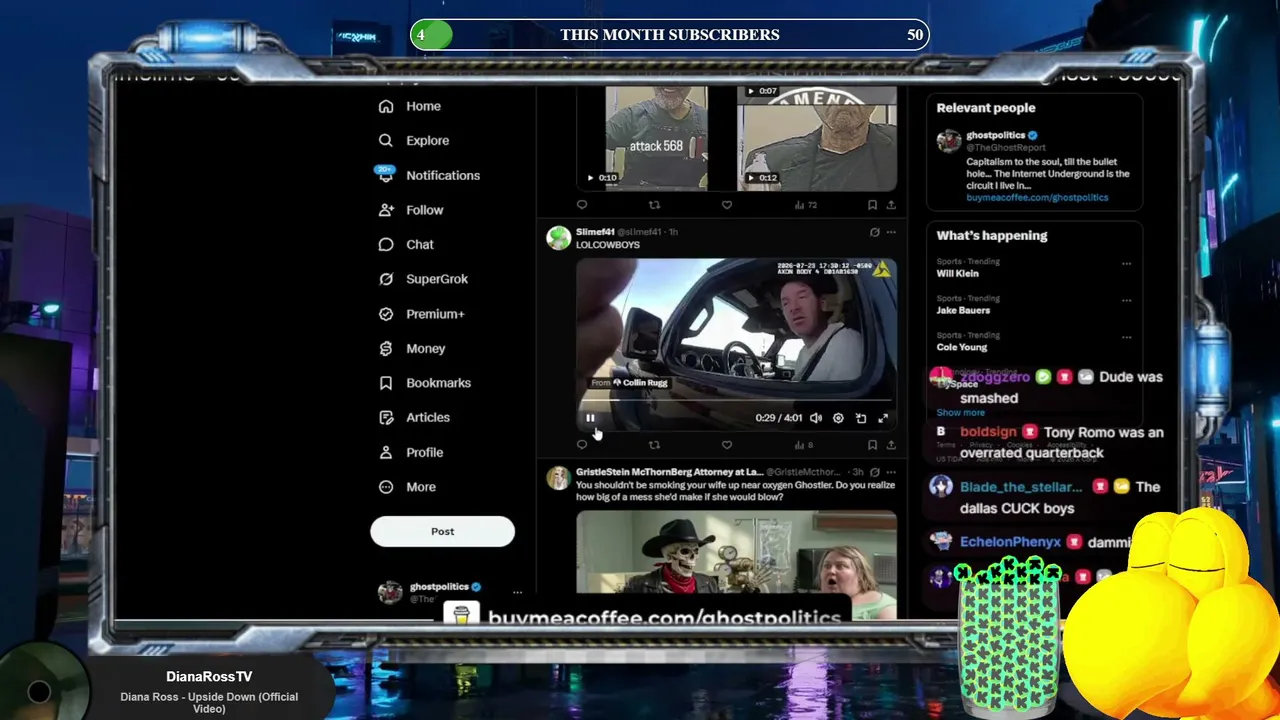The height and width of the screenshot is (720, 1280).
Task: Like the post with 72 views
Action: click(x=727, y=205)
